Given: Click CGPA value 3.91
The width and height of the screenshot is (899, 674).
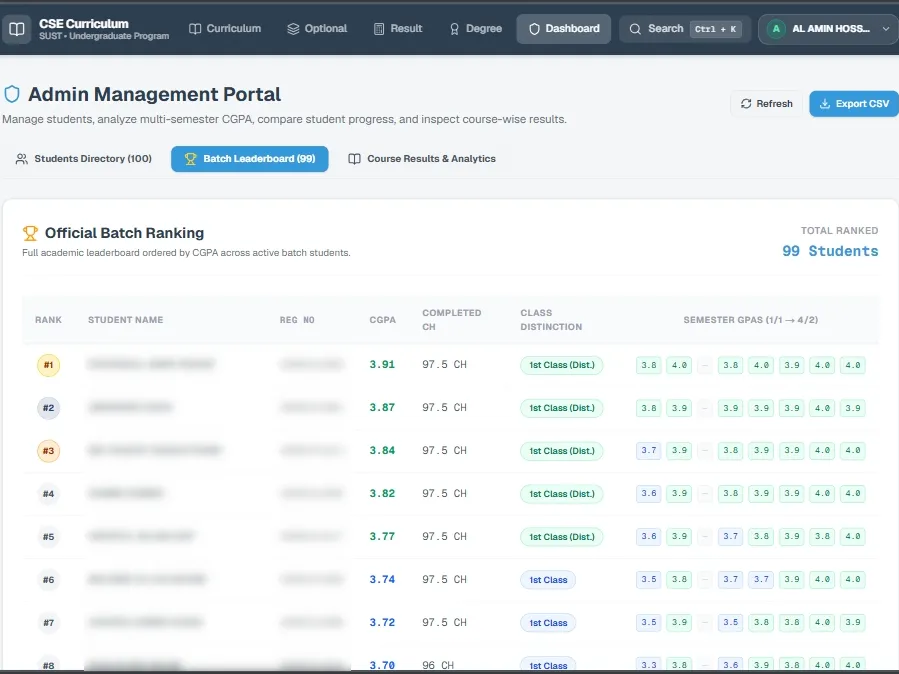Looking at the screenshot, I should [x=382, y=365].
